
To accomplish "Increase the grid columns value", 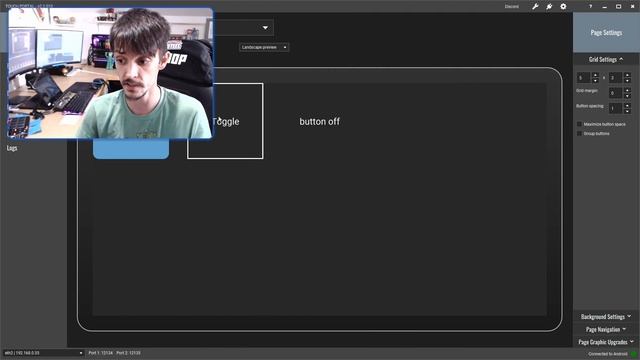I will 595,75.
